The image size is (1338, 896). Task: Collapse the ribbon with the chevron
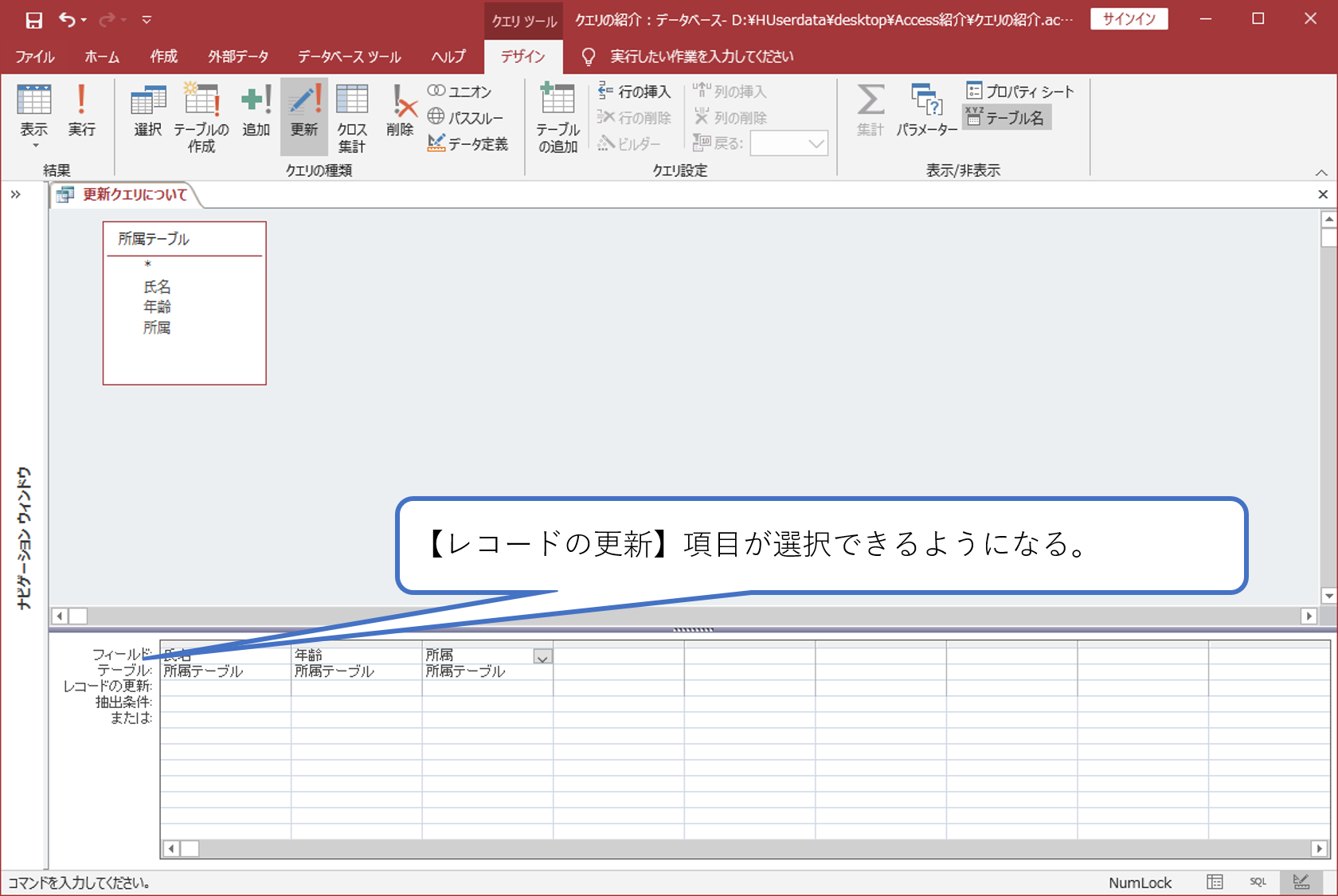coord(1321,172)
